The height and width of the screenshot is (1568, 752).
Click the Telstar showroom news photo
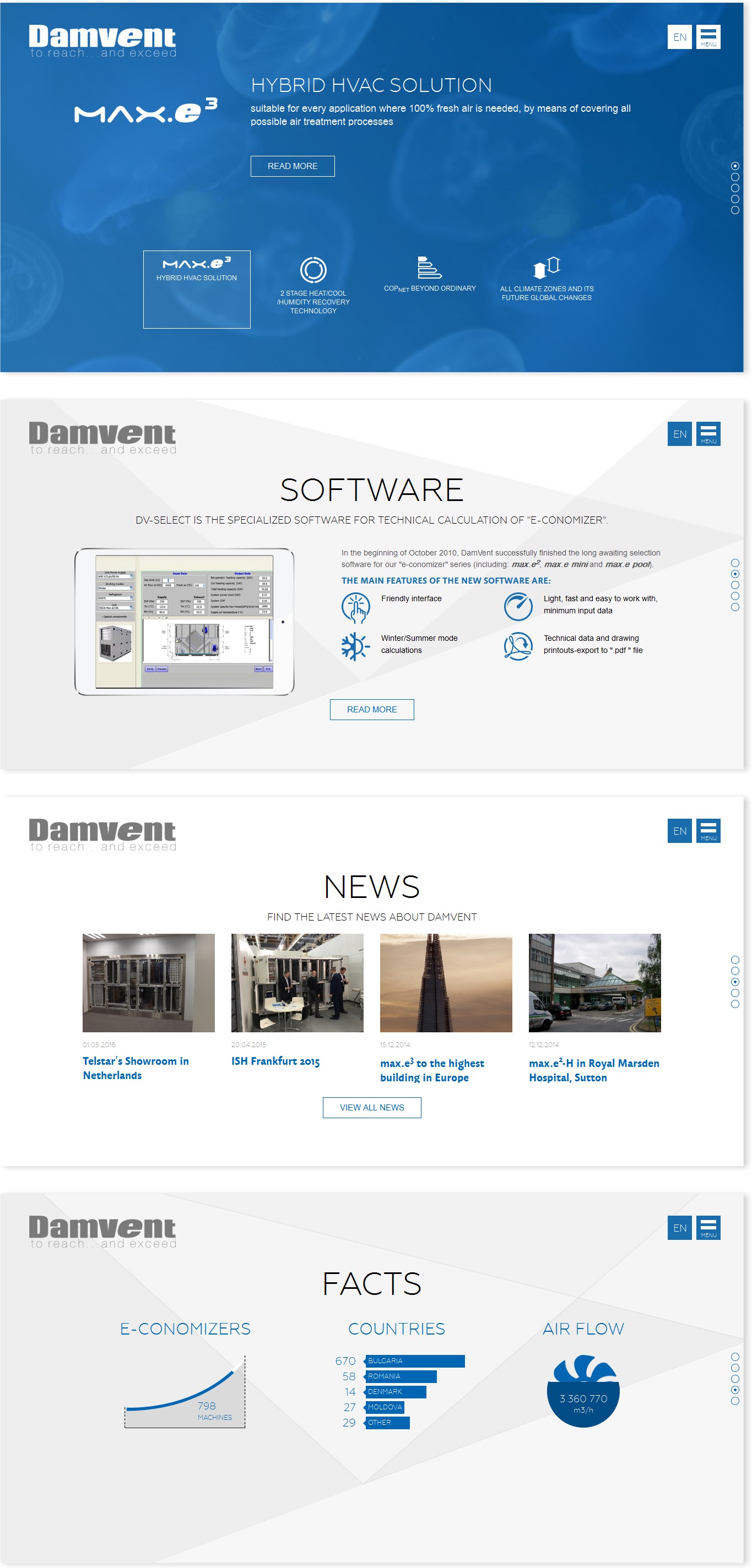point(149,983)
